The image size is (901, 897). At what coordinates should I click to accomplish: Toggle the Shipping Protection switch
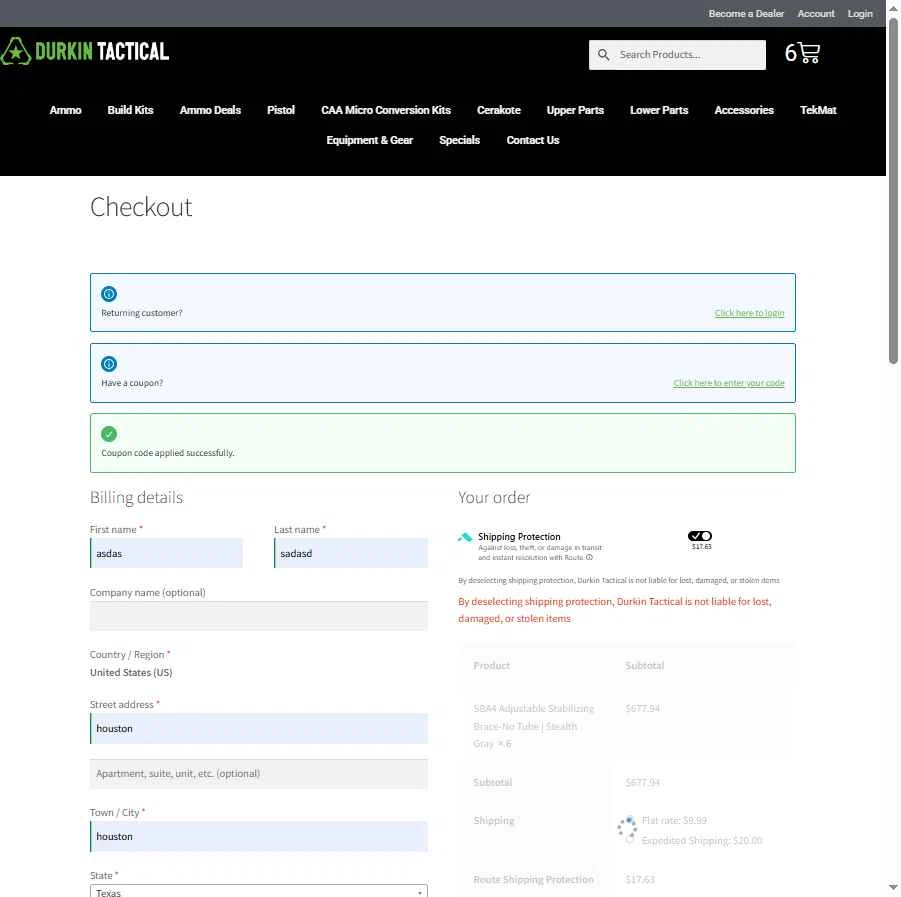click(x=700, y=536)
